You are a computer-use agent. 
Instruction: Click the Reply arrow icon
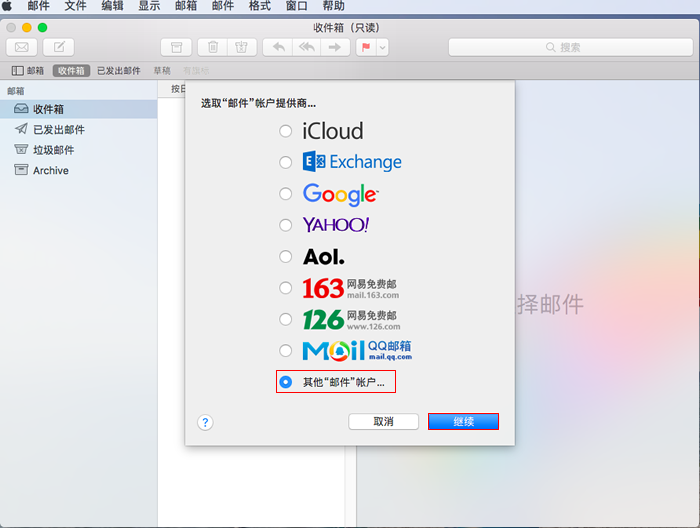pos(278,47)
